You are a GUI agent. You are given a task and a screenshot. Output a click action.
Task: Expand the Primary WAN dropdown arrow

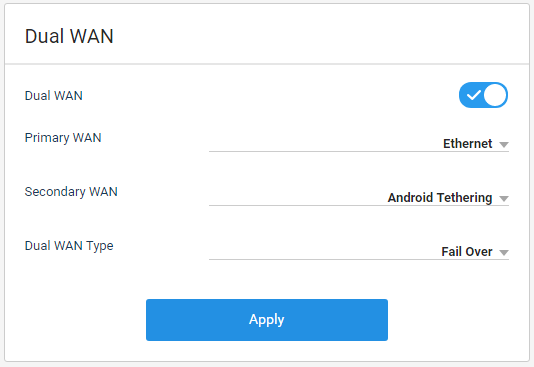point(504,145)
